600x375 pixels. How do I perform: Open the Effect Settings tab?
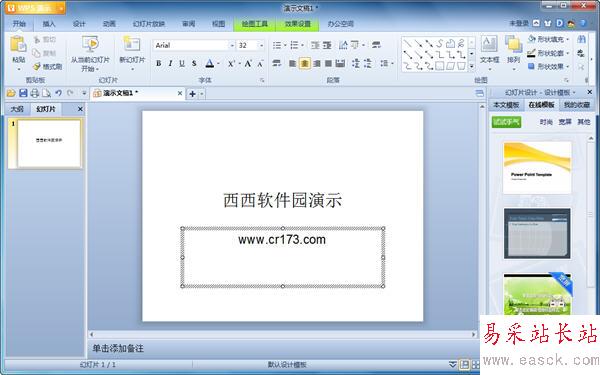tap(298, 24)
